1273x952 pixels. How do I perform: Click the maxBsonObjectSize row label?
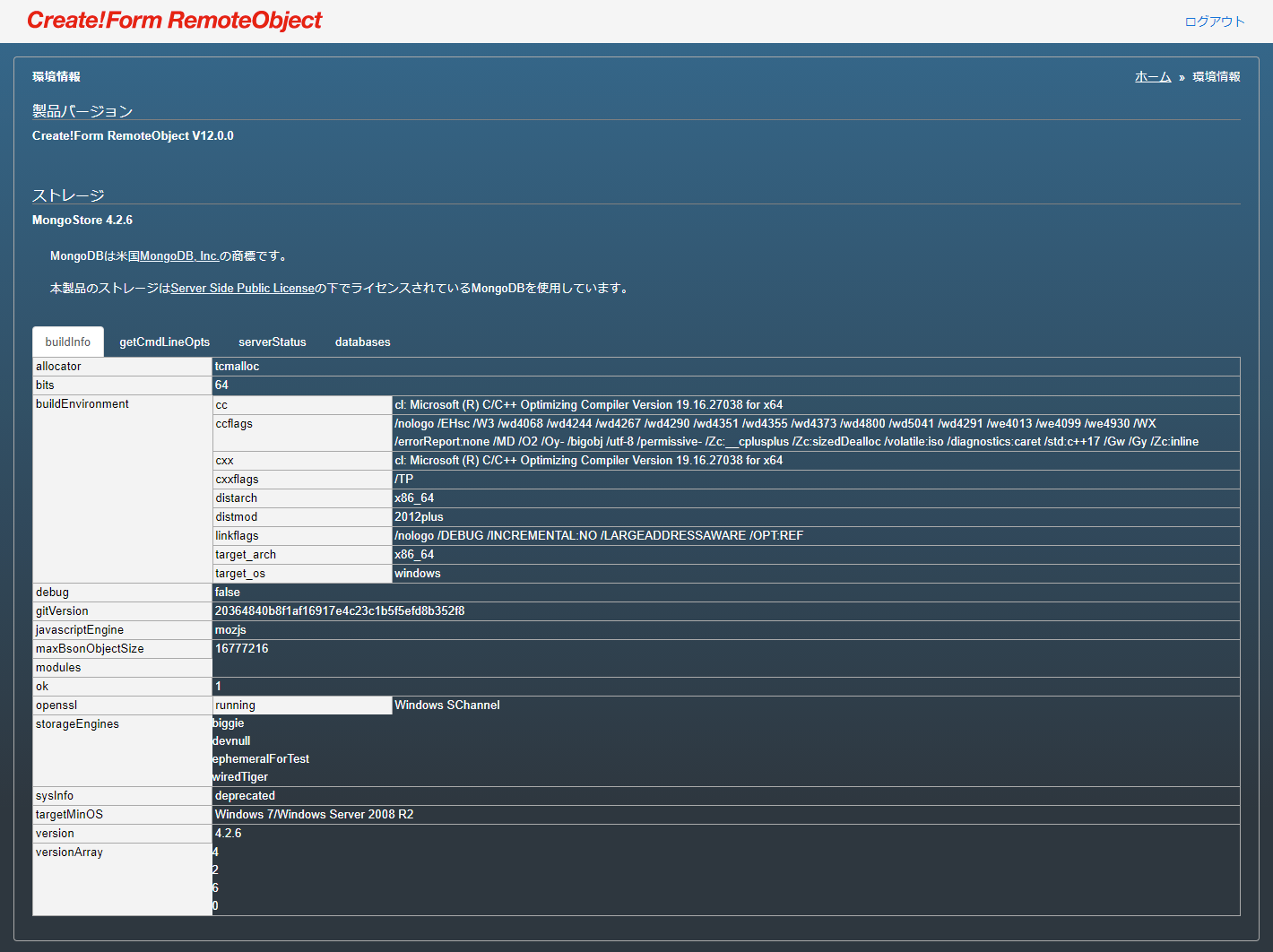123,649
